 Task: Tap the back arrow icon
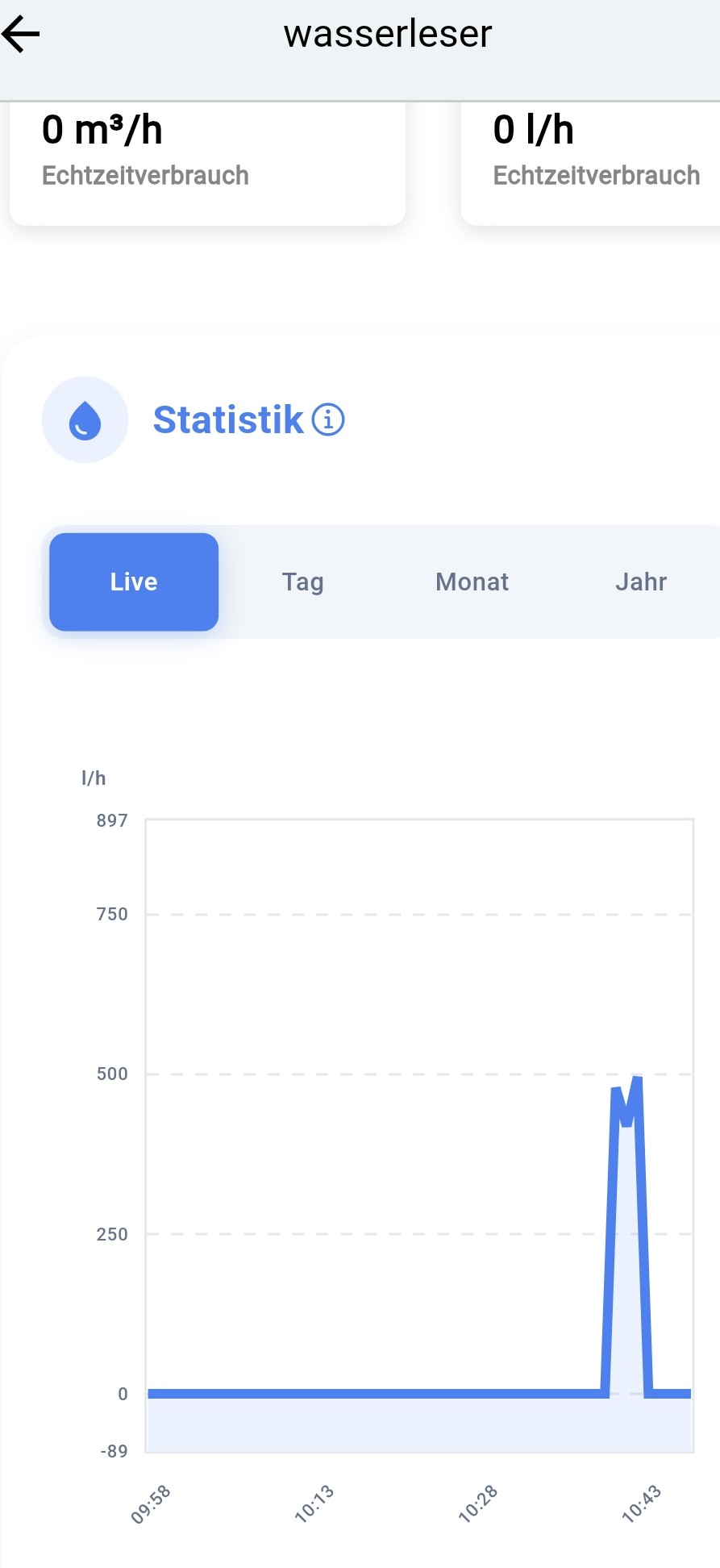tap(22, 34)
